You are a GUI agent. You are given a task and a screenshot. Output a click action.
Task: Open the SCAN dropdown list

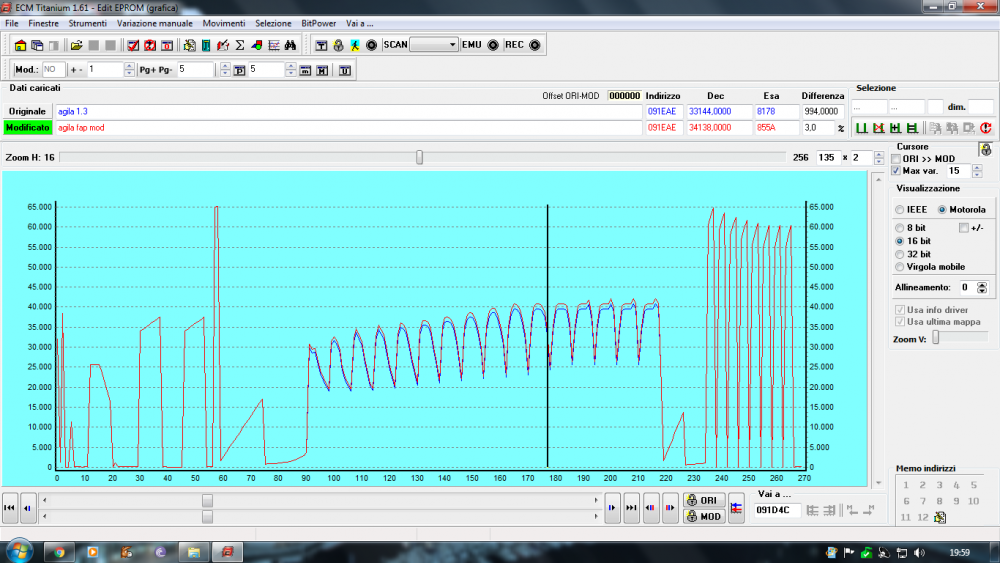[452, 45]
